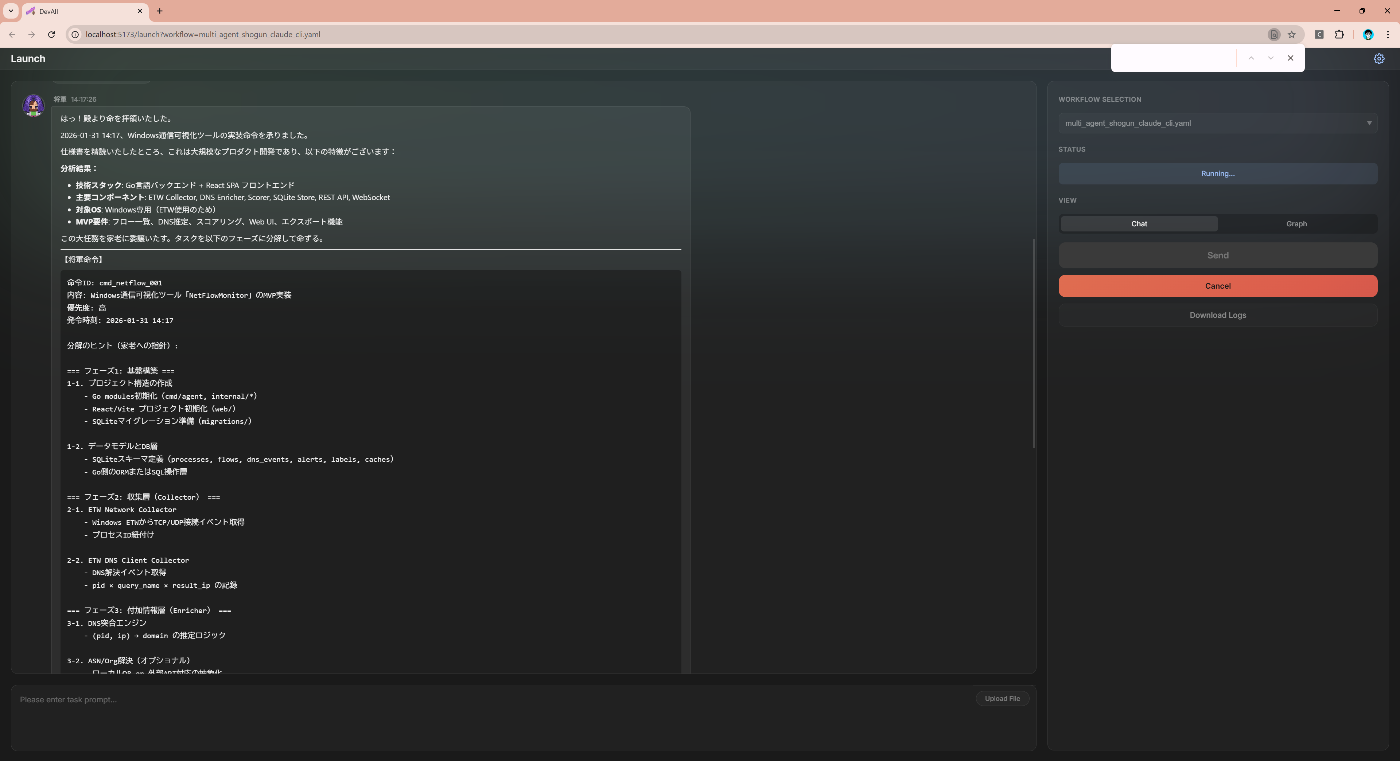Open DevAll settings with the gear icon
The height and width of the screenshot is (761, 1400).
1379,58
